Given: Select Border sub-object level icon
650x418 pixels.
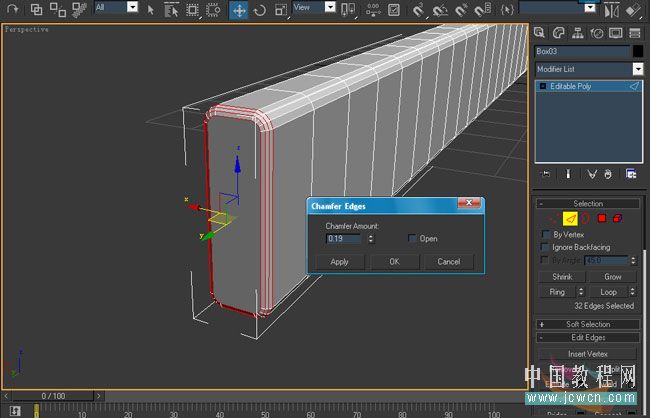Looking at the screenshot, I should point(585,219).
